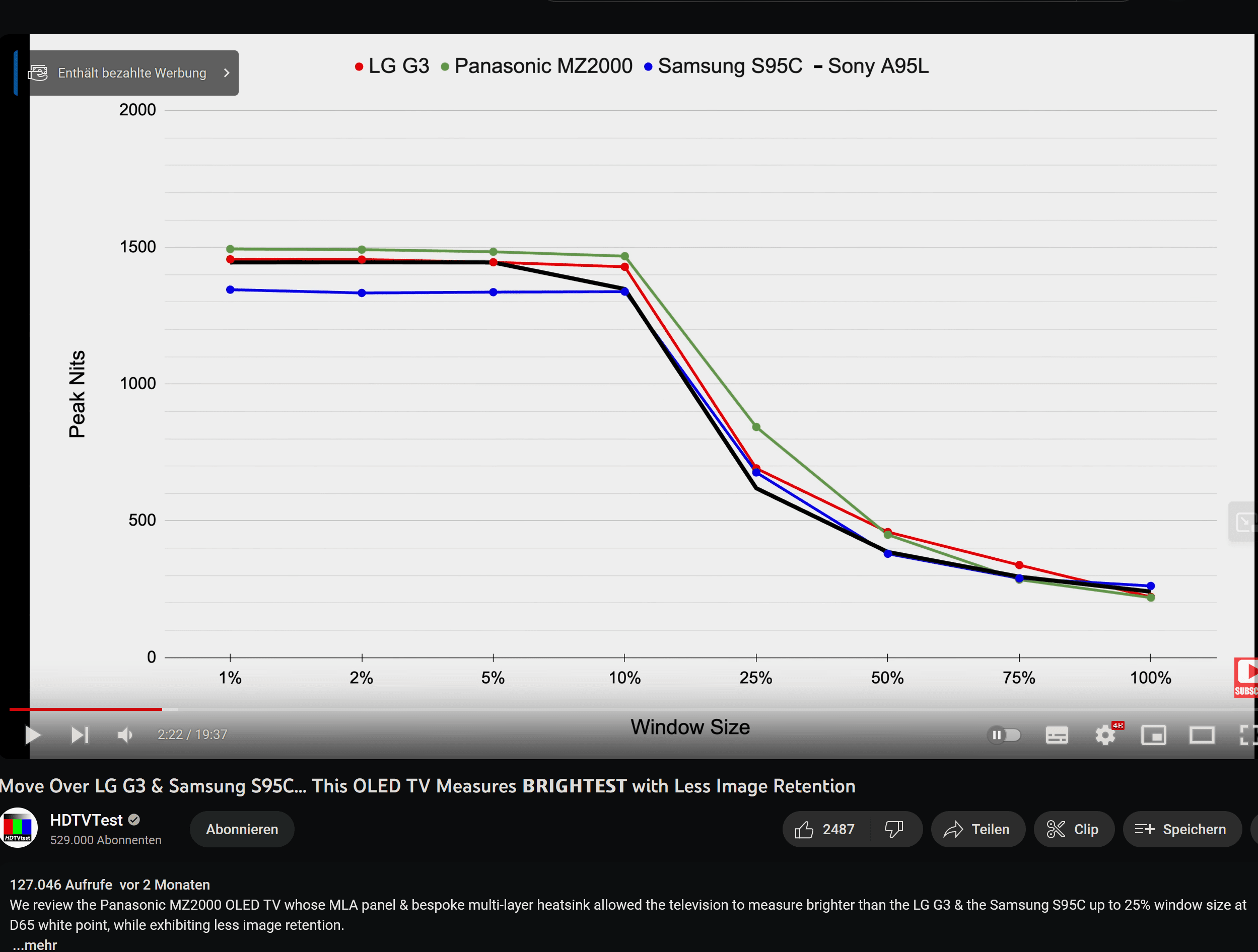Enter fullscreen mode
1258x952 pixels.
point(1248,735)
